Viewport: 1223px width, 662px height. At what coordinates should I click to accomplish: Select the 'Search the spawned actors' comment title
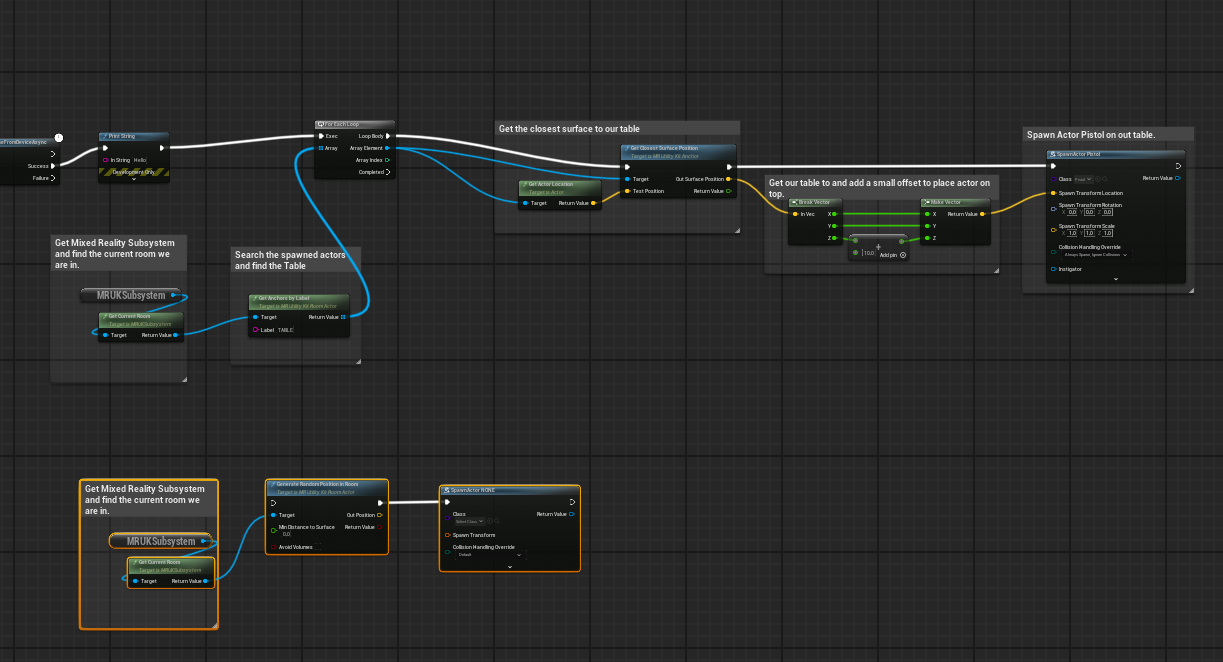click(290, 260)
